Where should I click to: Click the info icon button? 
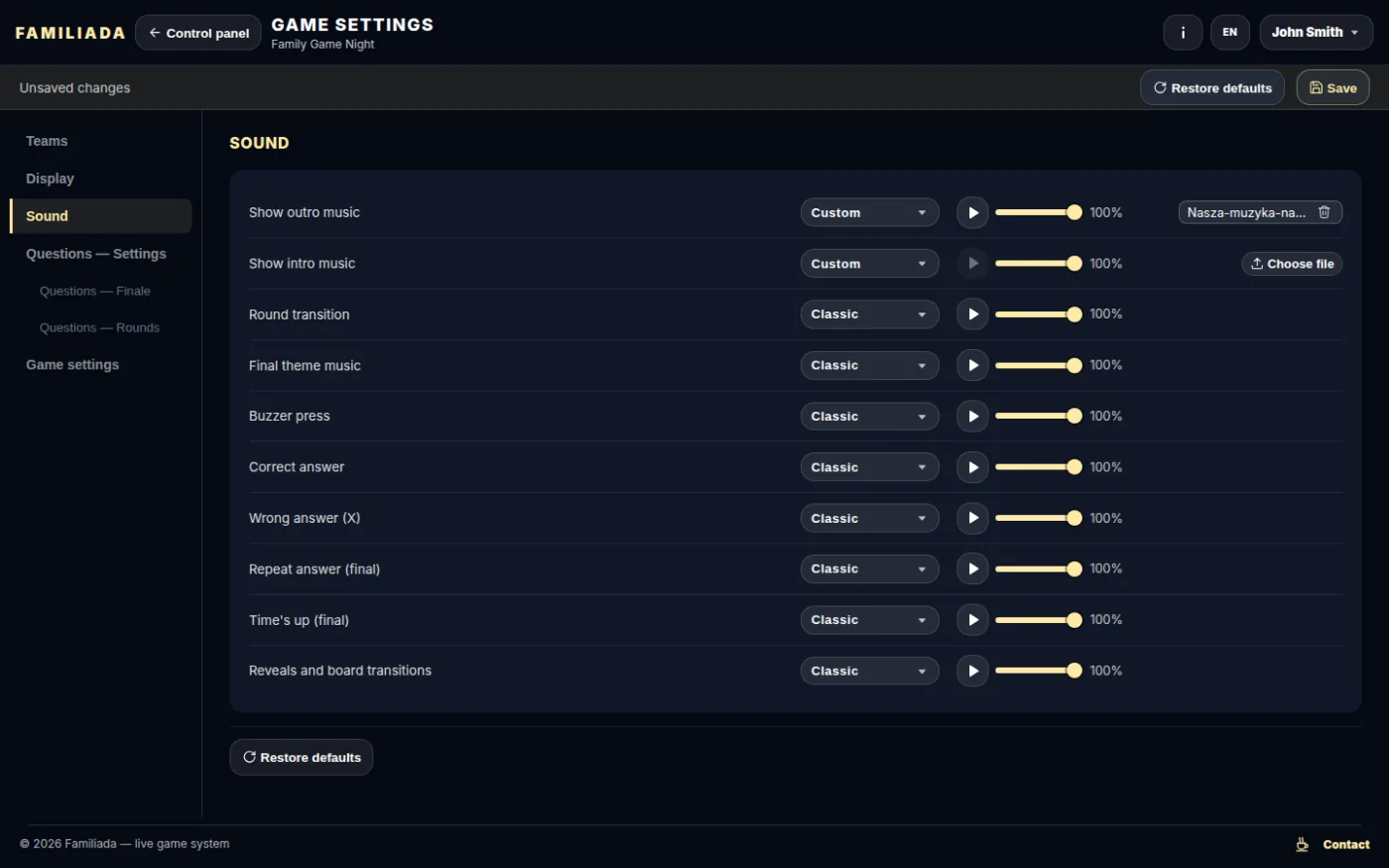click(x=1183, y=33)
